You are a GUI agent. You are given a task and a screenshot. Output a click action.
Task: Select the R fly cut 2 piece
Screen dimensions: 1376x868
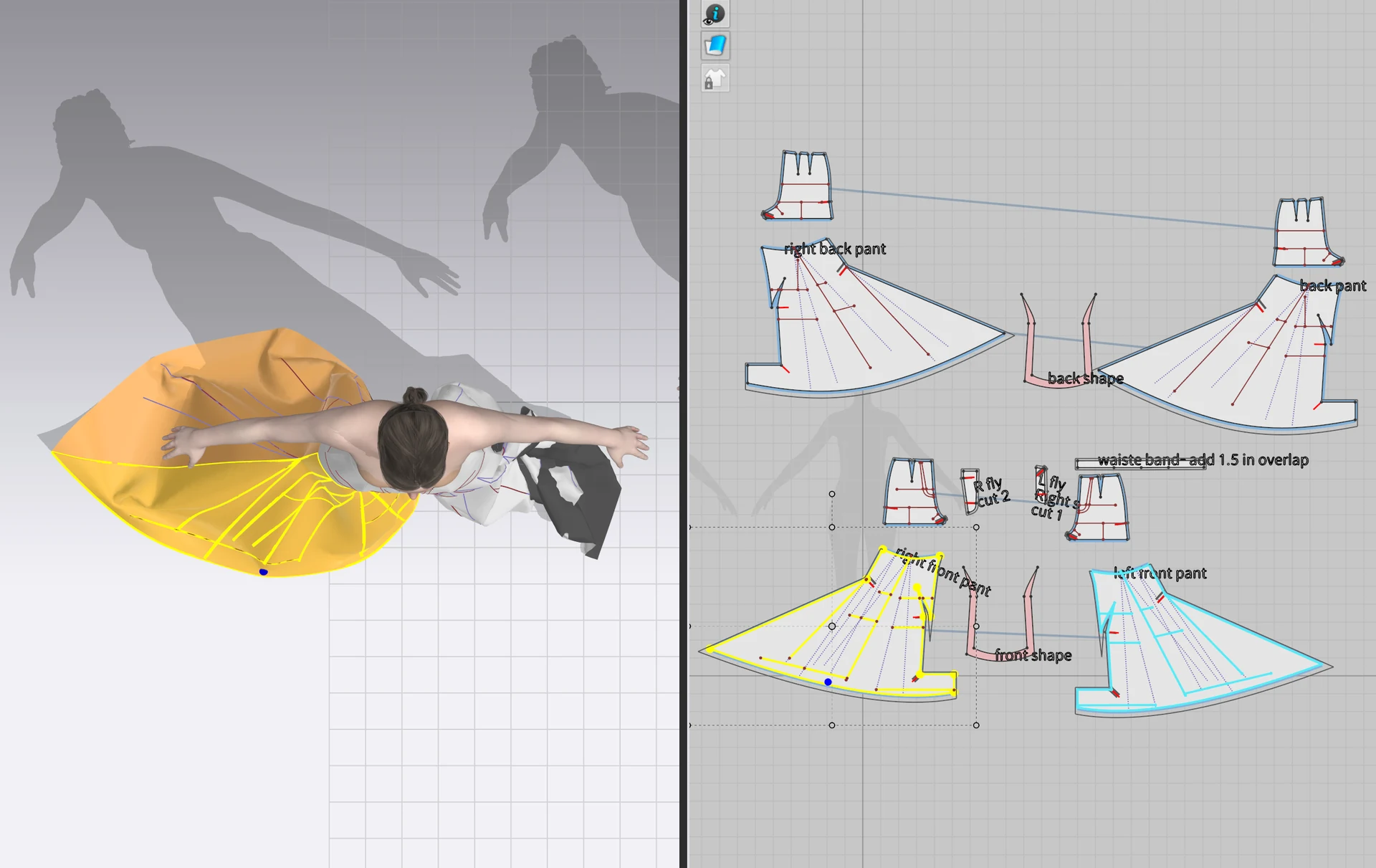(x=970, y=492)
